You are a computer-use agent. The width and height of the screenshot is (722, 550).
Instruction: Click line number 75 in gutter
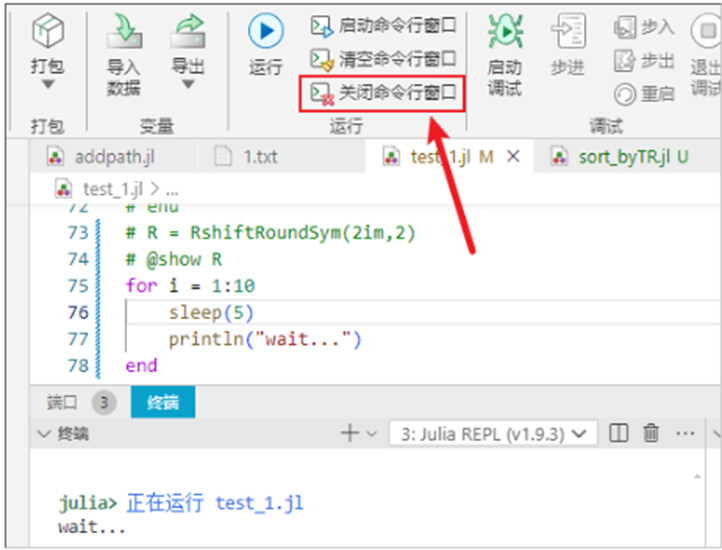tap(78, 286)
